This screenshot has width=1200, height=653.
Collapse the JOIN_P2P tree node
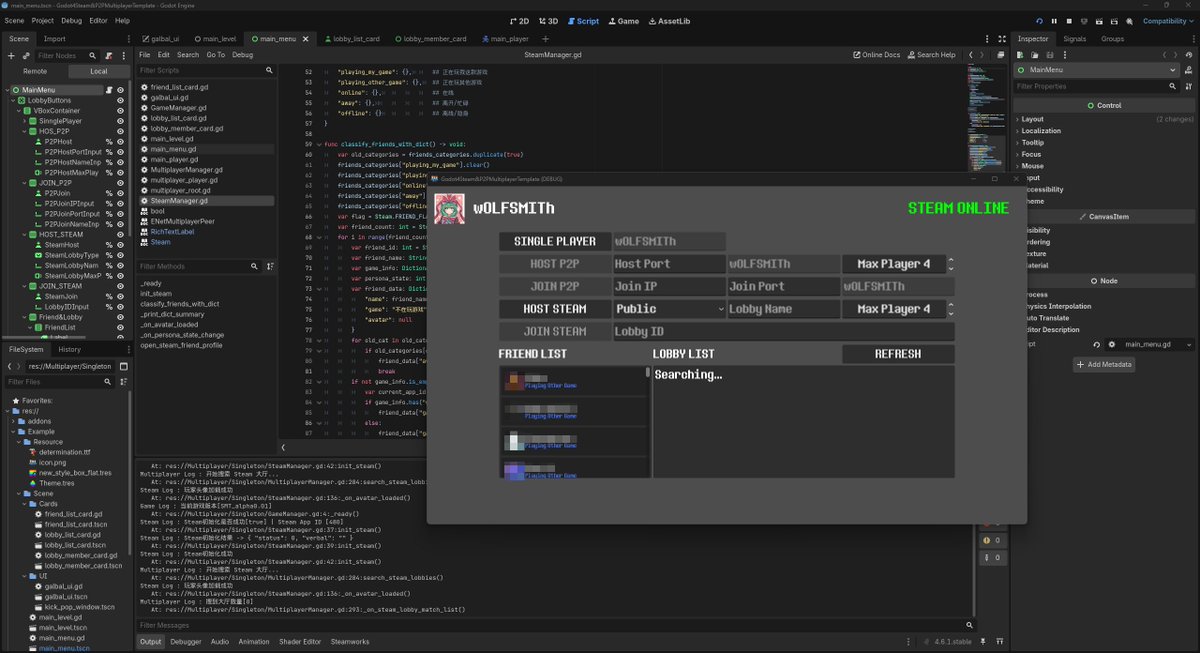(23, 183)
